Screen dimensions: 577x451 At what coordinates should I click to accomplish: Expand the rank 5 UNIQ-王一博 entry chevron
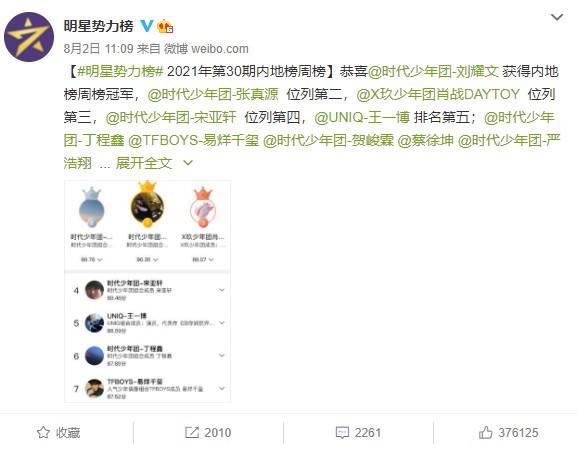click(x=222, y=323)
